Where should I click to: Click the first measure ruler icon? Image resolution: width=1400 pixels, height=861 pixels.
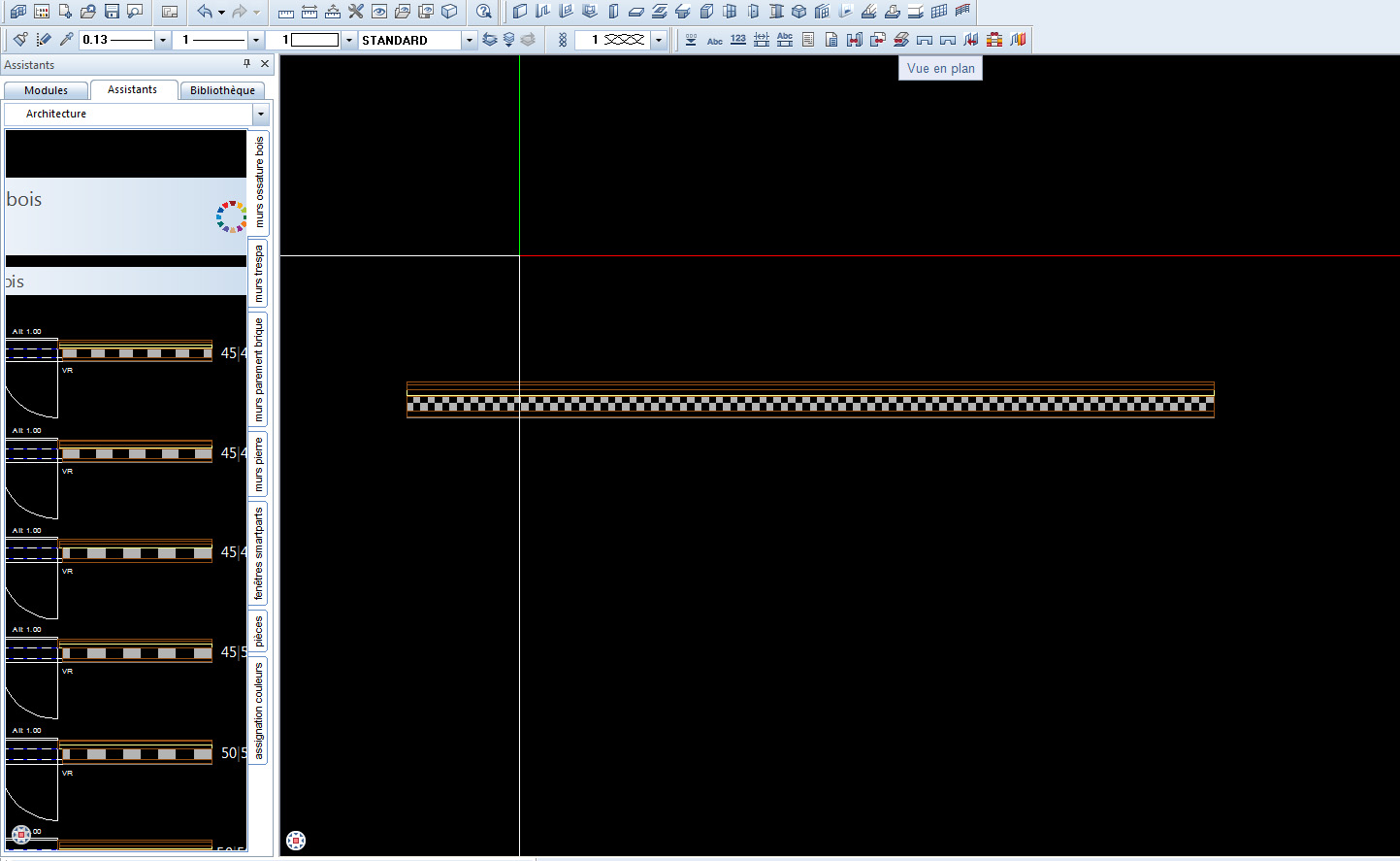(x=286, y=12)
